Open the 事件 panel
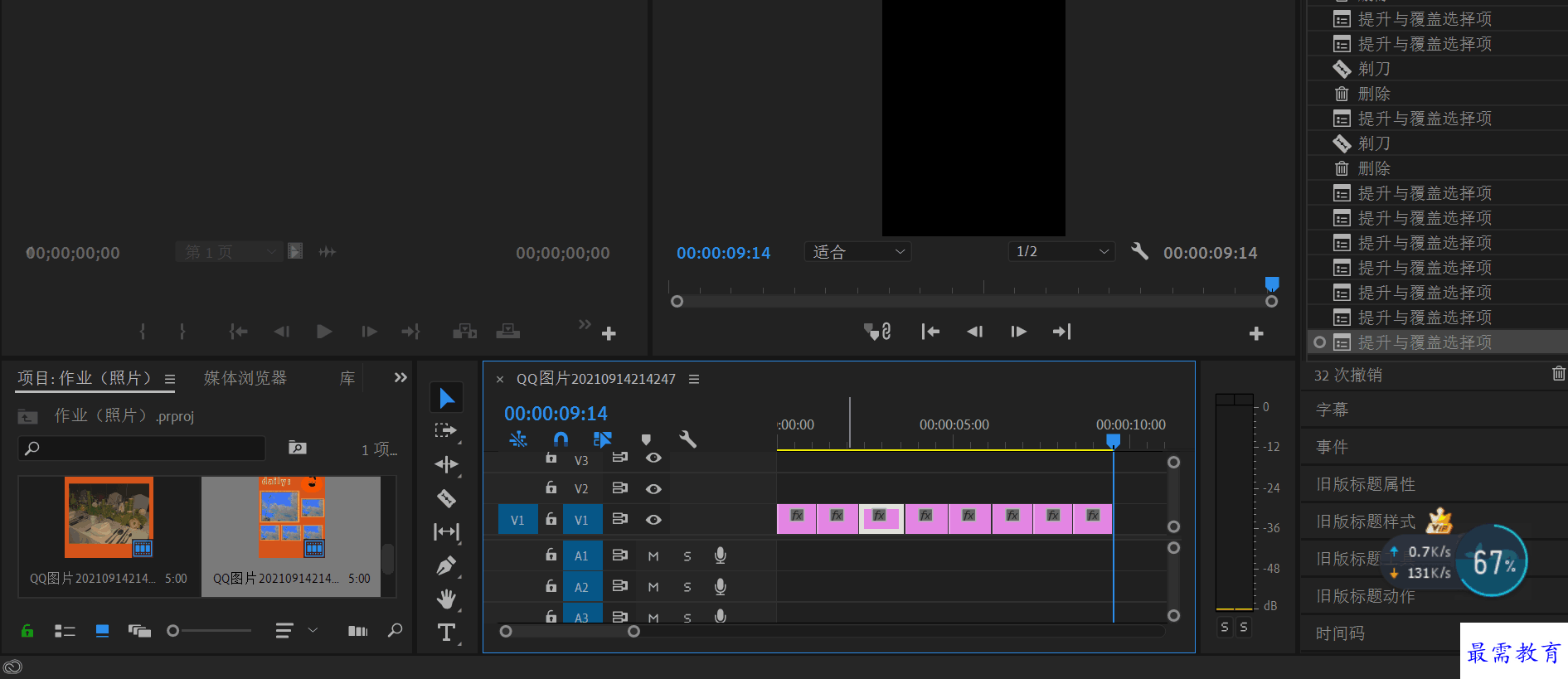The width and height of the screenshot is (1568, 679). pos(1333,447)
